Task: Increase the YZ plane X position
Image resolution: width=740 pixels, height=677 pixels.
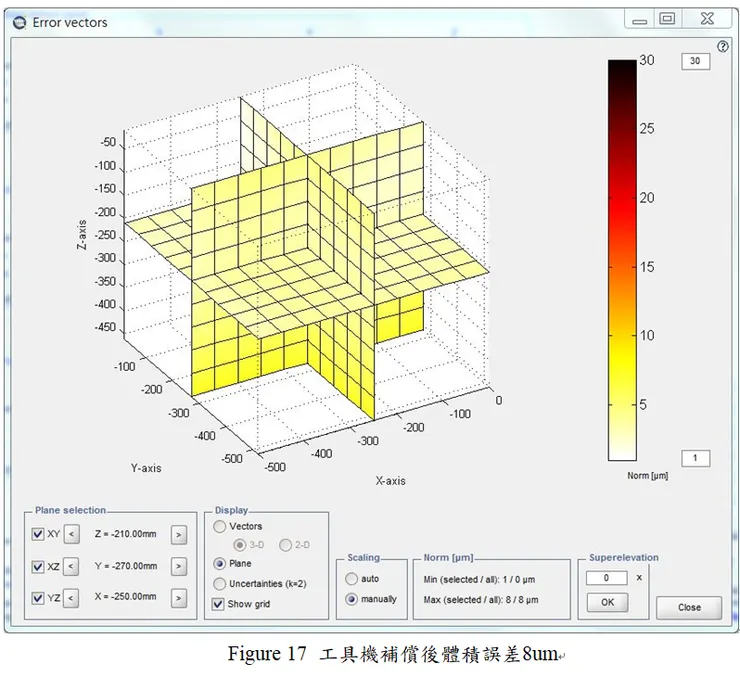Action: pyautogui.click(x=178, y=598)
